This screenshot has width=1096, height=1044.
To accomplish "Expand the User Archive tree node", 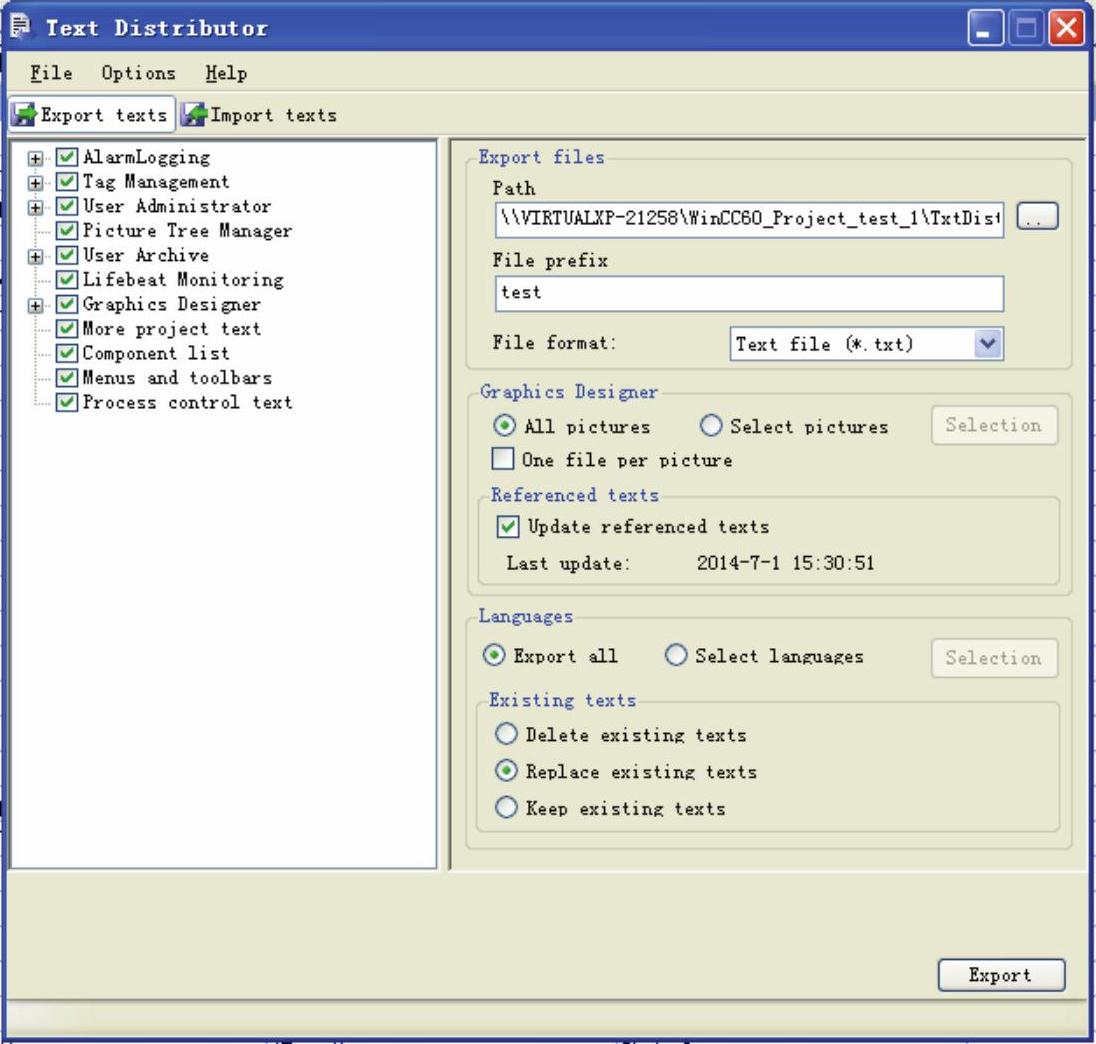I will [35, 256].
